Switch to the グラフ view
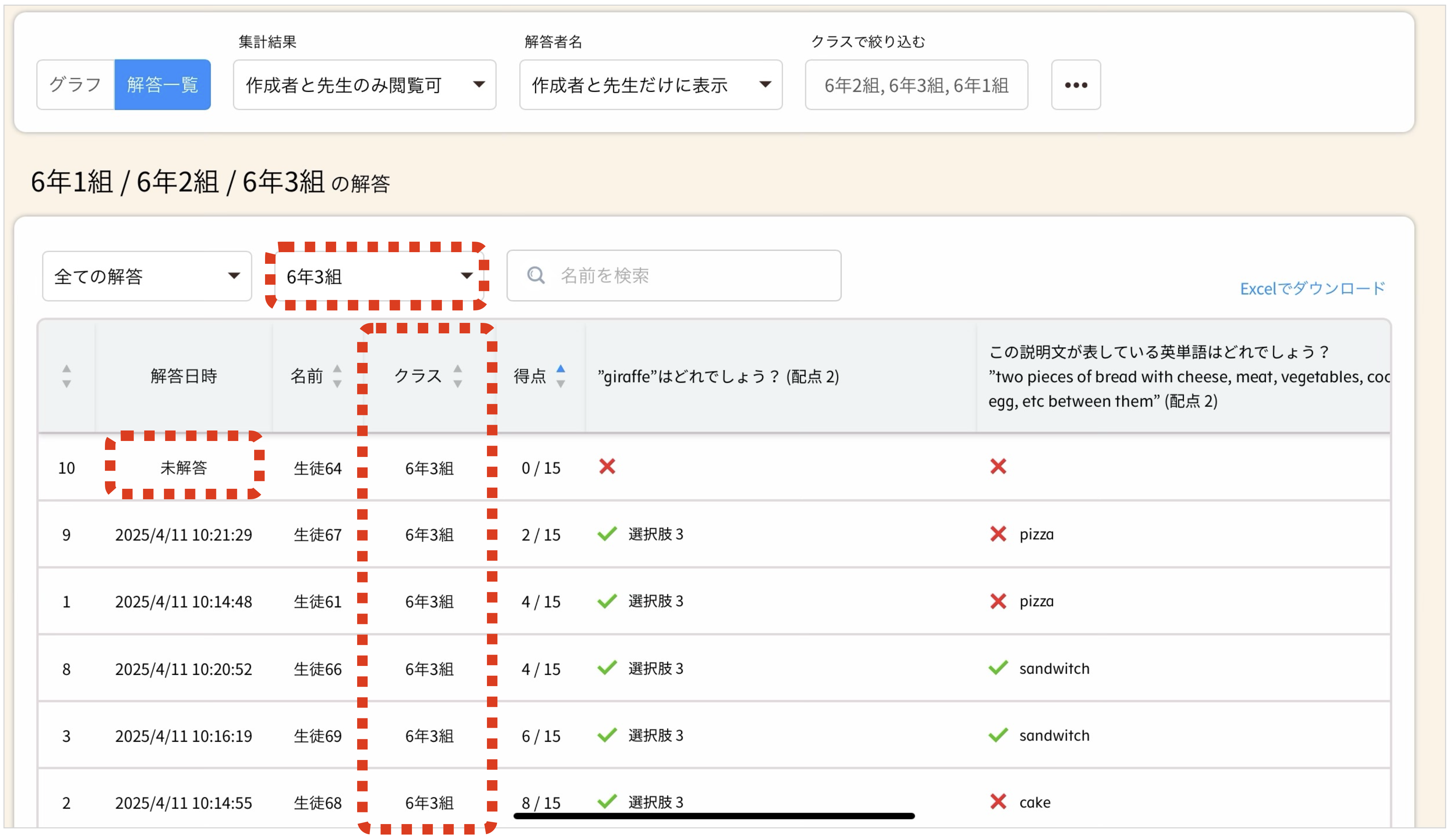1455x840 pixels. 75,85
